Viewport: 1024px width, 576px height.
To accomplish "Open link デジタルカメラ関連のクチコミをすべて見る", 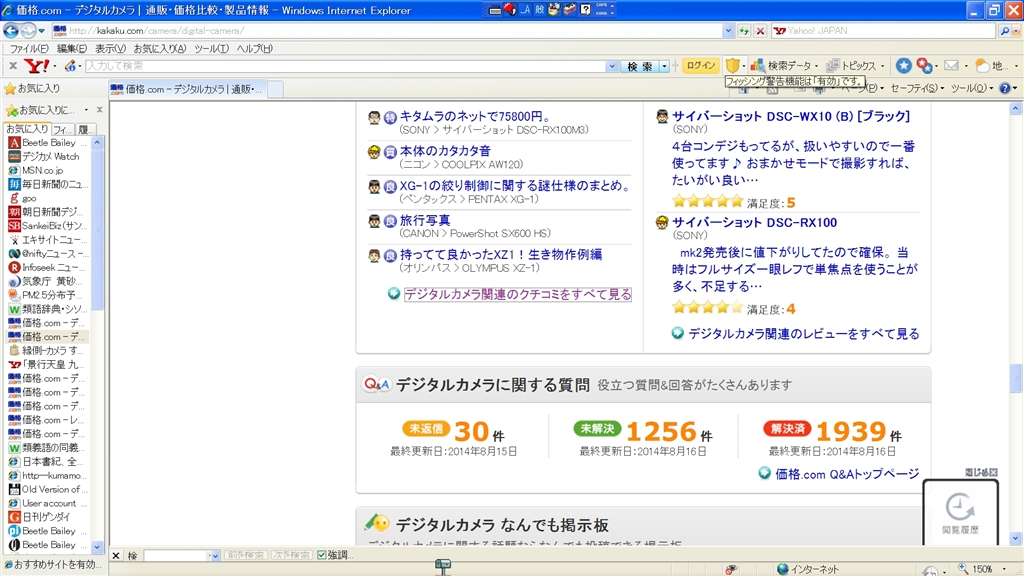I will [x=518, y=295].
